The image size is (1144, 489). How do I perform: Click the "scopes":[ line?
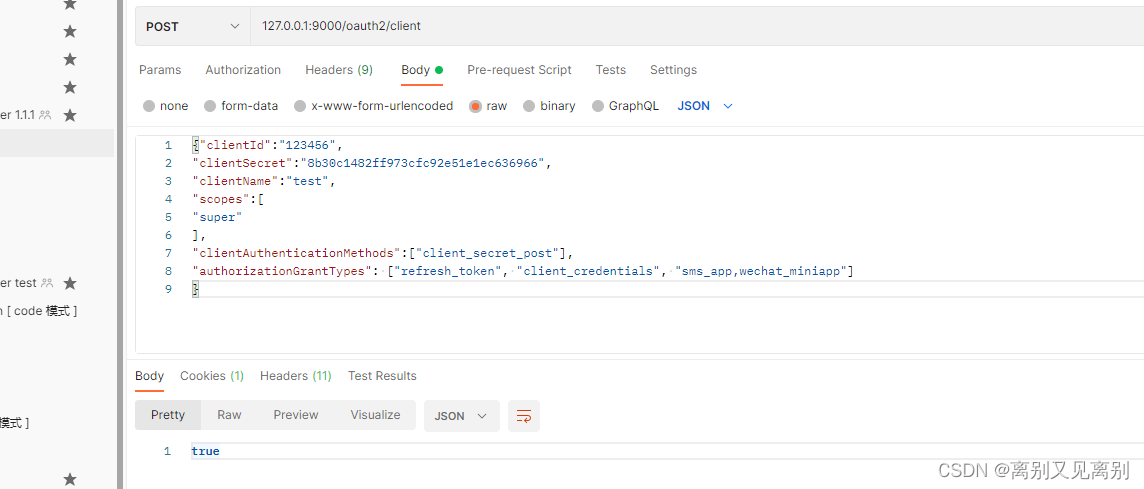[227, 199]
